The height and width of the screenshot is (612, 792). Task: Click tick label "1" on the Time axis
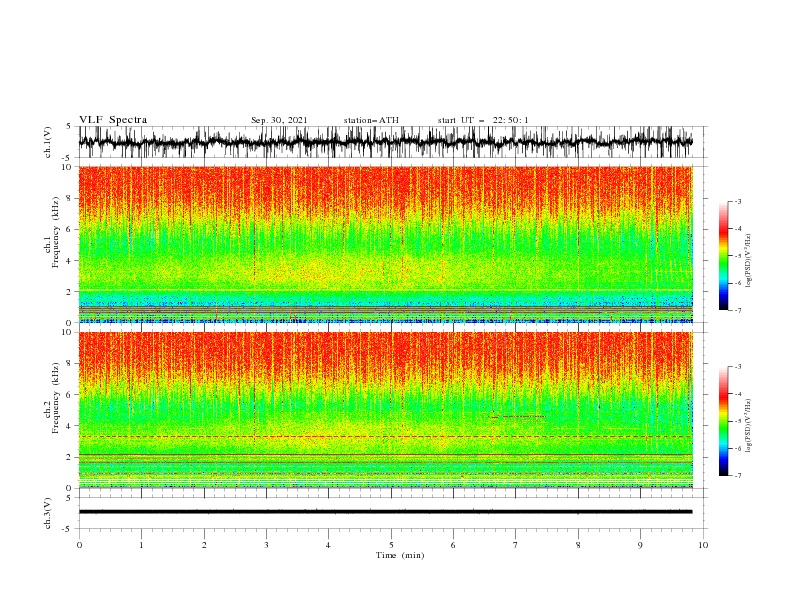[x=141, y=545]
